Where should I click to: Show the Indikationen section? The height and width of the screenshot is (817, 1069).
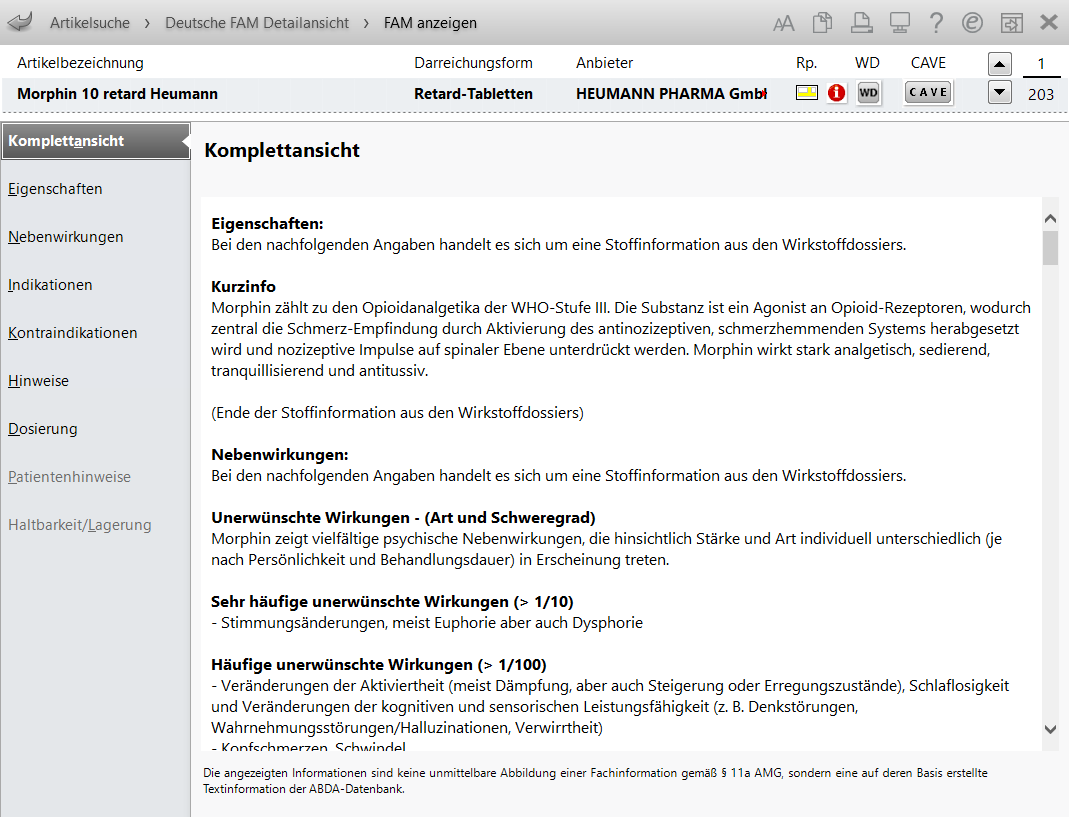(x=50, y=285)
